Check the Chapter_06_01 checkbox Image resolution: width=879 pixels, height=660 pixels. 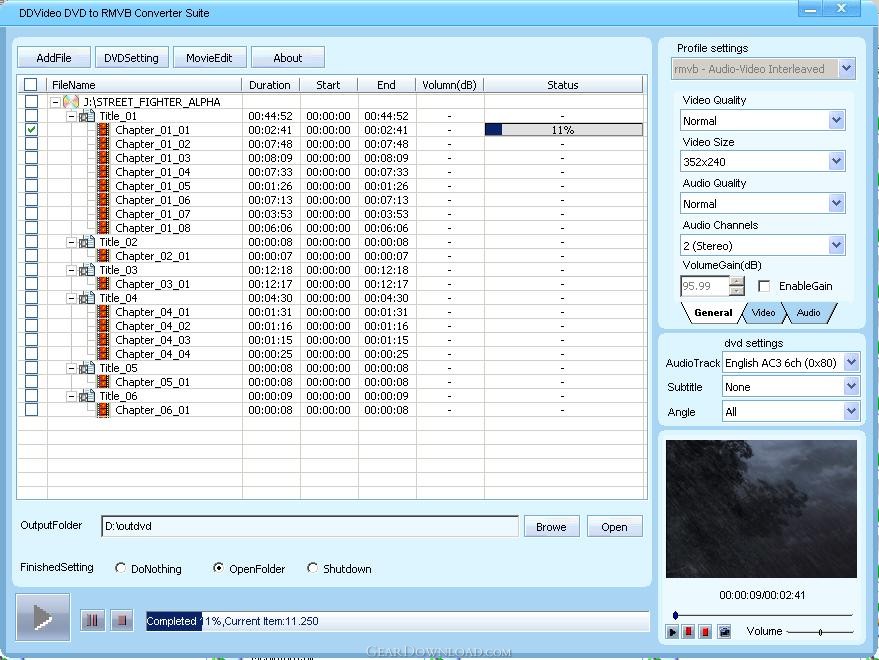[x=31, y=410]
